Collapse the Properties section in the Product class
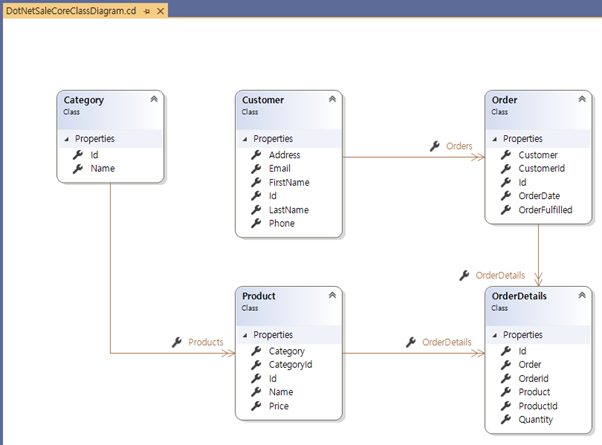 pos(246,335)
